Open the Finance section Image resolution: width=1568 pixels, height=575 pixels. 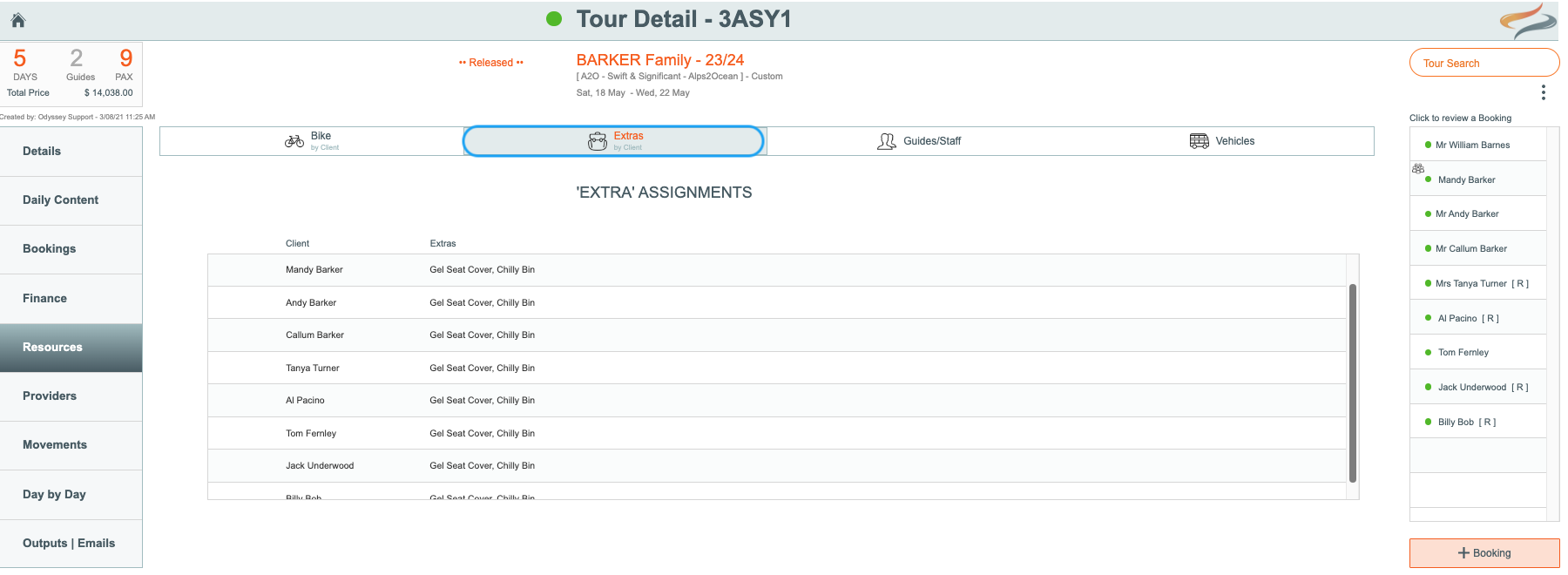point(71,299)
